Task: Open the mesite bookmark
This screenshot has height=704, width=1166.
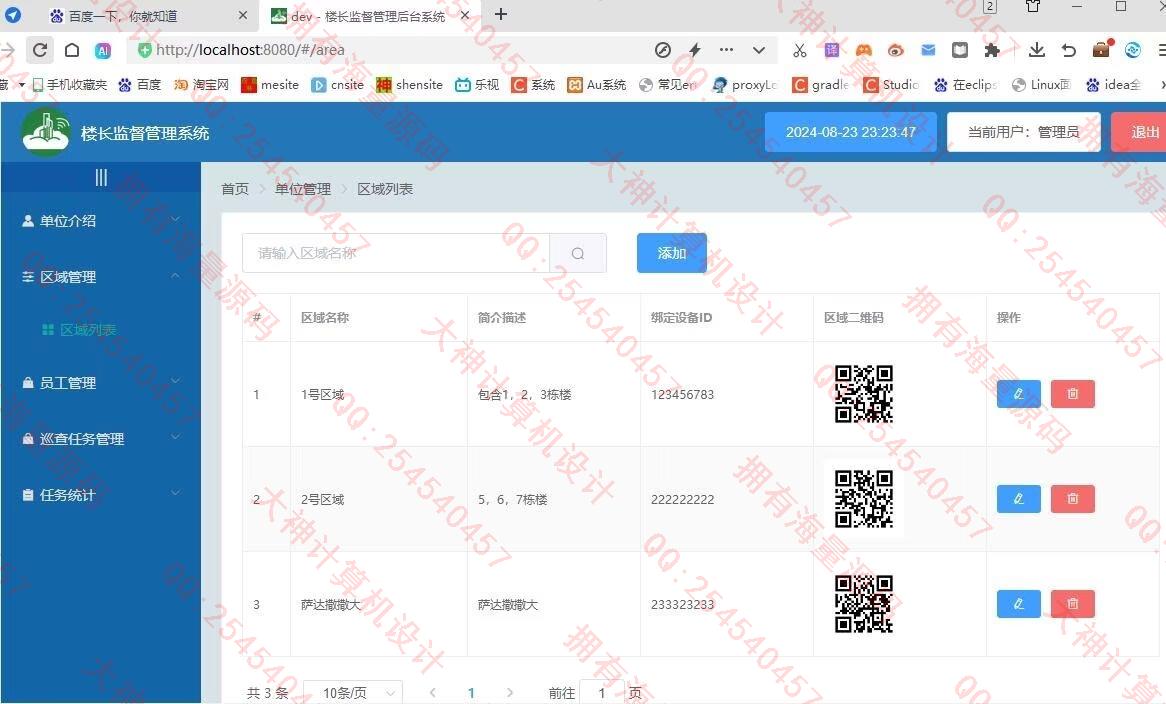Action: coord(270,85)
